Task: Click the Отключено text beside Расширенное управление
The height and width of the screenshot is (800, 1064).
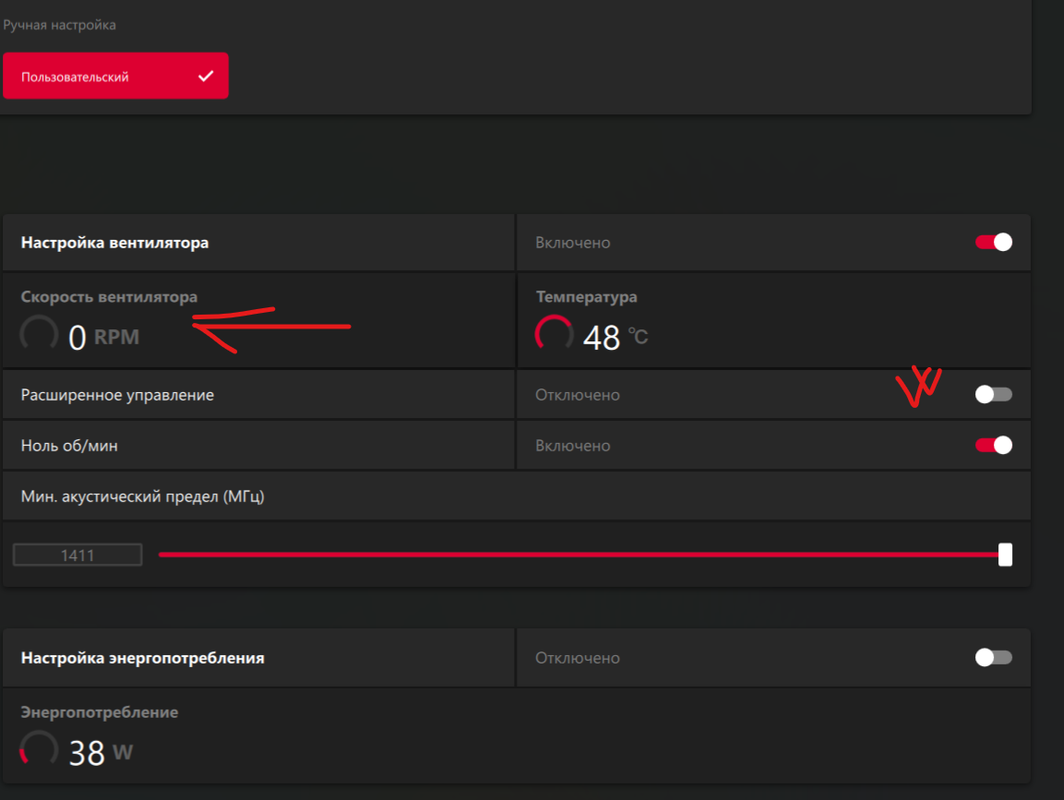Action: coord(577,395)
